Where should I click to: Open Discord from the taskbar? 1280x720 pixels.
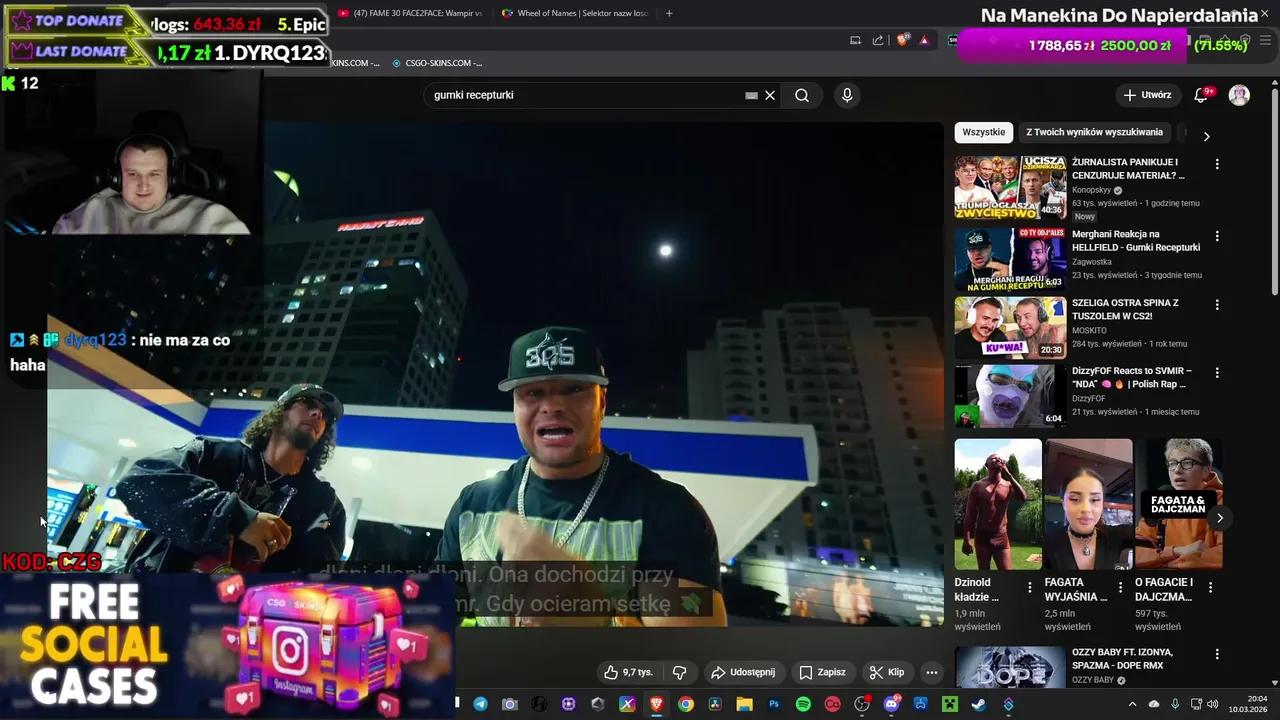coord(891,704)
